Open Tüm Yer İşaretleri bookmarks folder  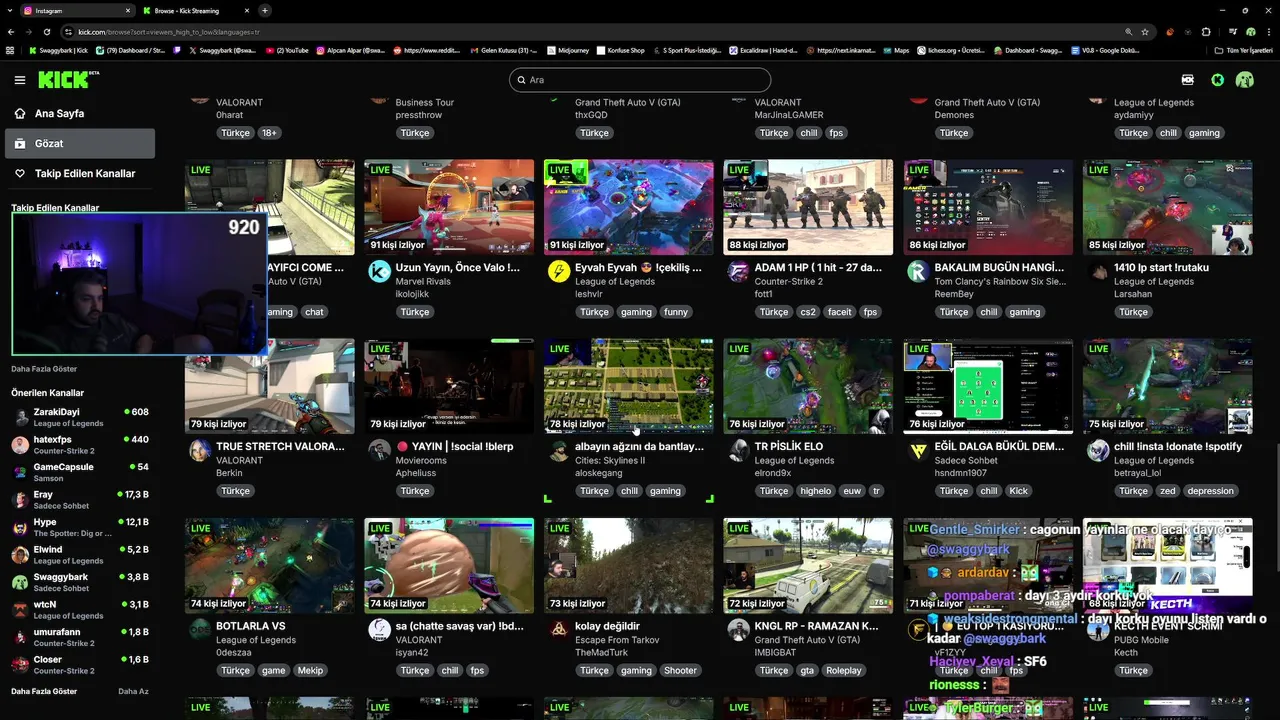click(1244, 50)
